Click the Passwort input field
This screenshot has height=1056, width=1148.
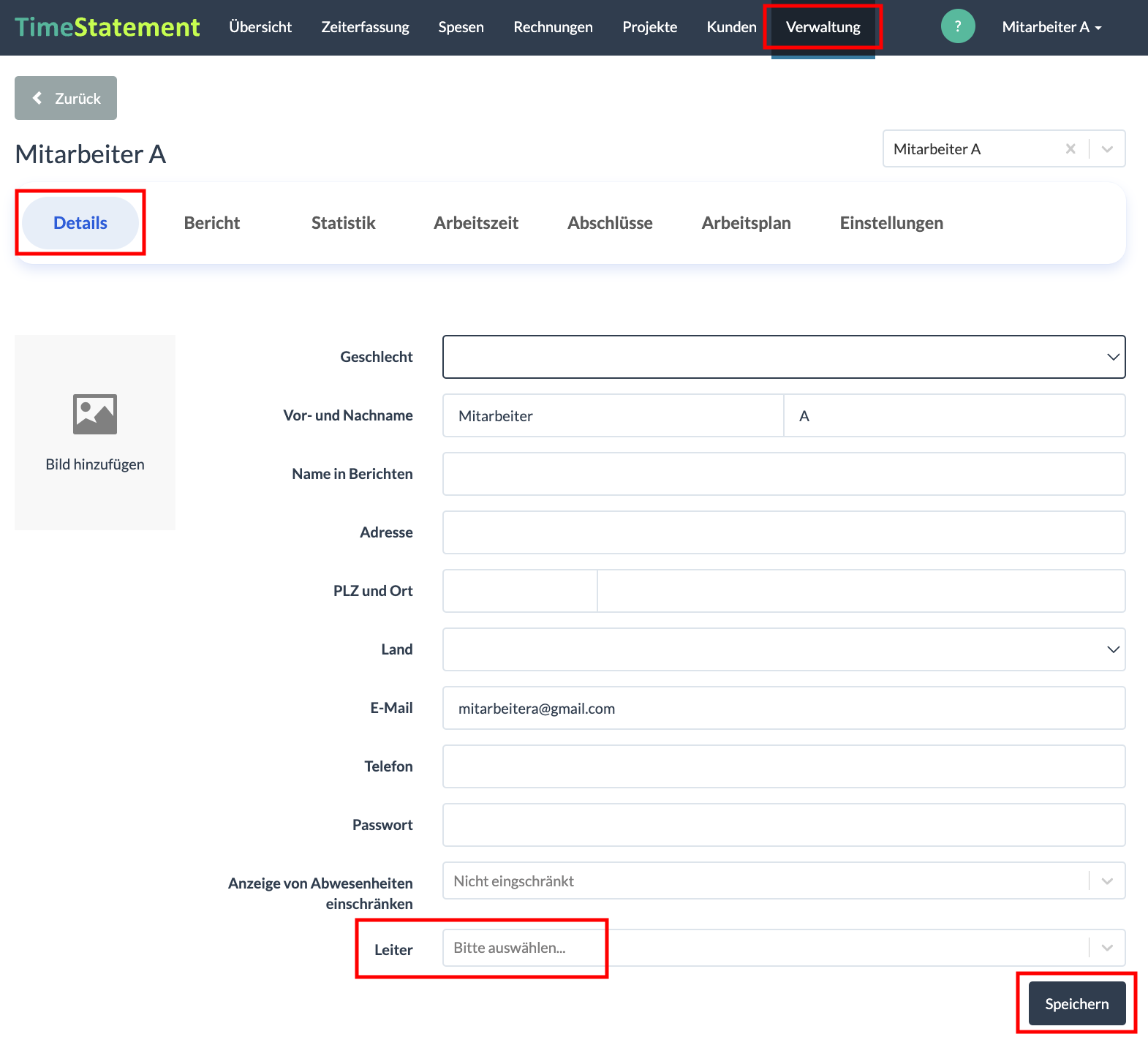click(x=784, y=825)
